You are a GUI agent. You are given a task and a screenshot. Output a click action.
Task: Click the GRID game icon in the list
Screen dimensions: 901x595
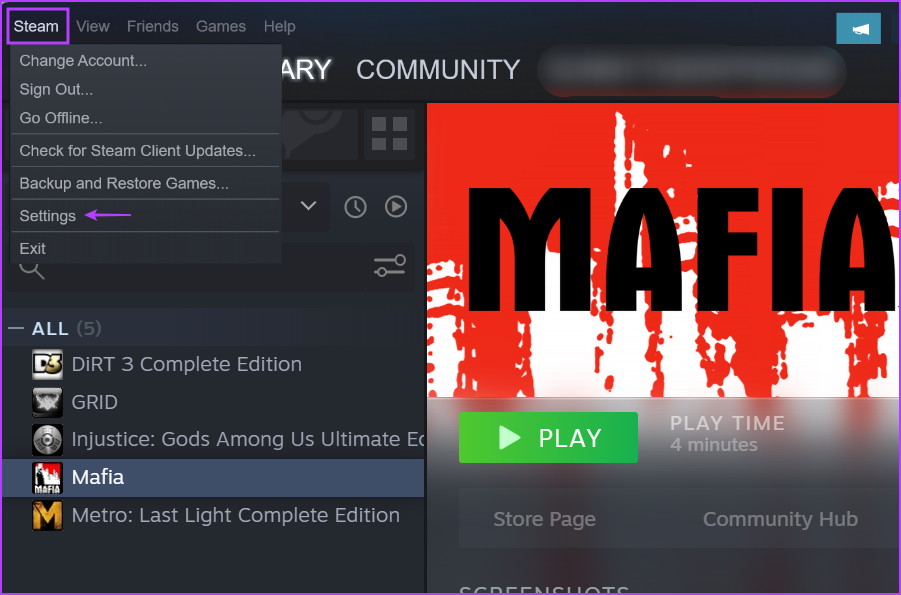pyautogui.click(x=47, y=401)
